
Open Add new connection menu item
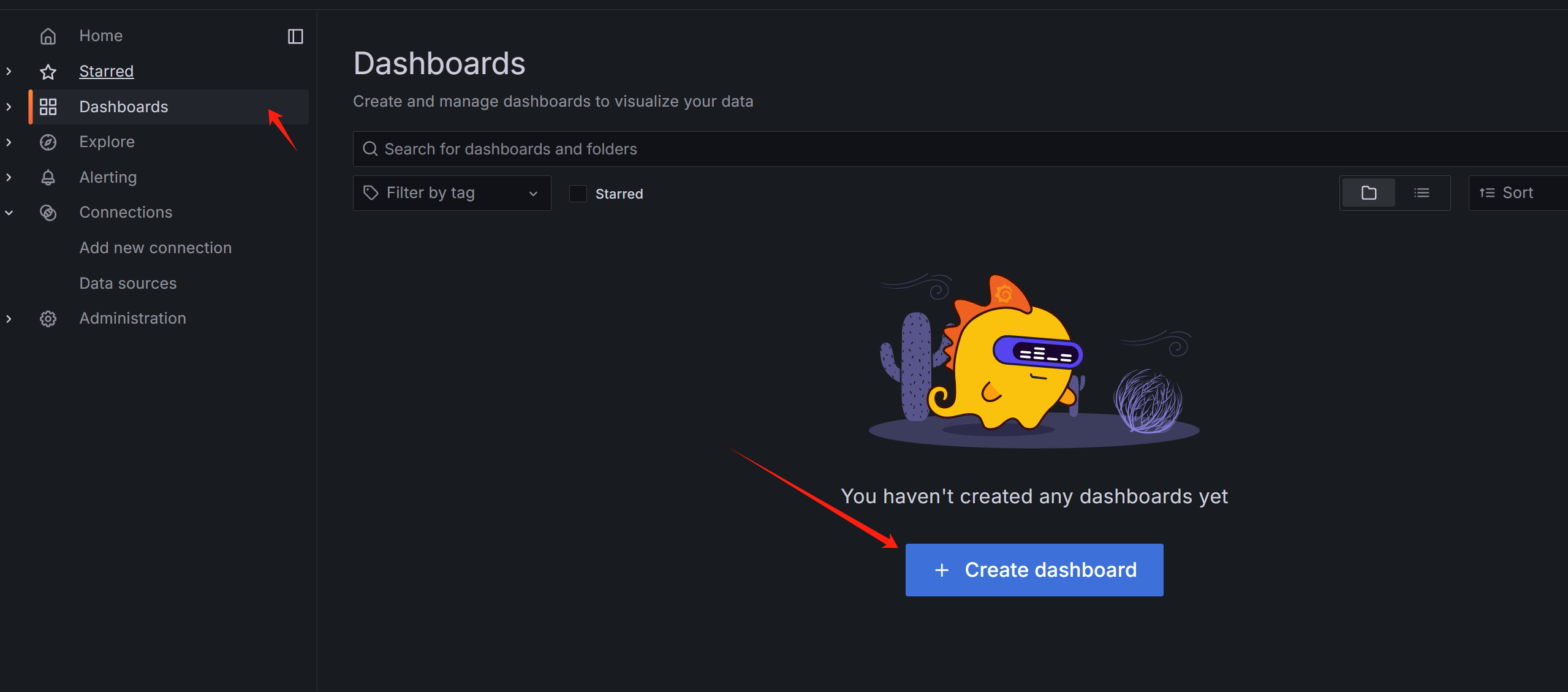tap(155, 248)
